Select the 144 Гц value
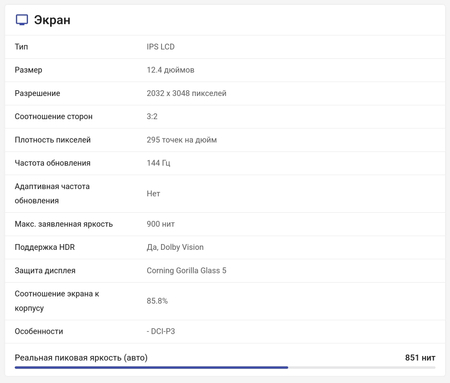This screenshot has height=383, width=450. tap(159, 163)
